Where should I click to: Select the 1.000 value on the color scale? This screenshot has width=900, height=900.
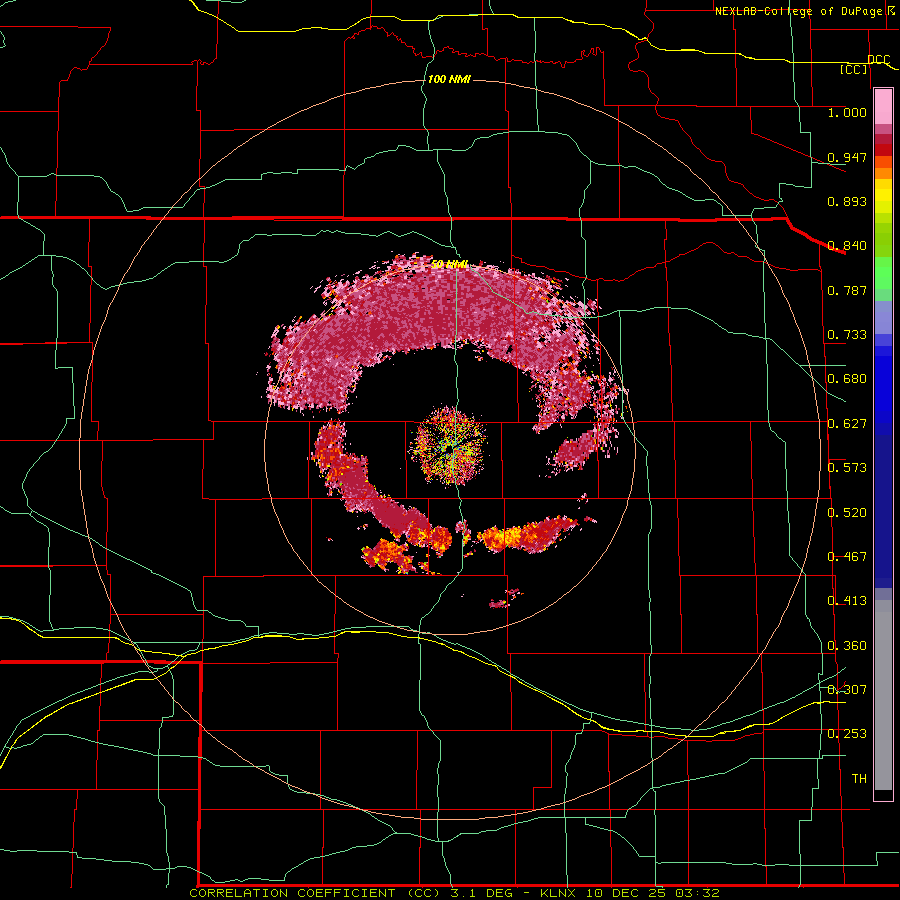click(847, 112)
